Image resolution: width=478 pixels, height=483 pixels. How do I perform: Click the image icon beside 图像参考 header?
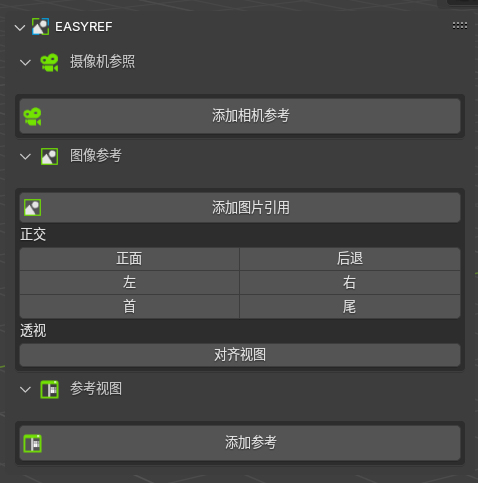coord(49,156)
